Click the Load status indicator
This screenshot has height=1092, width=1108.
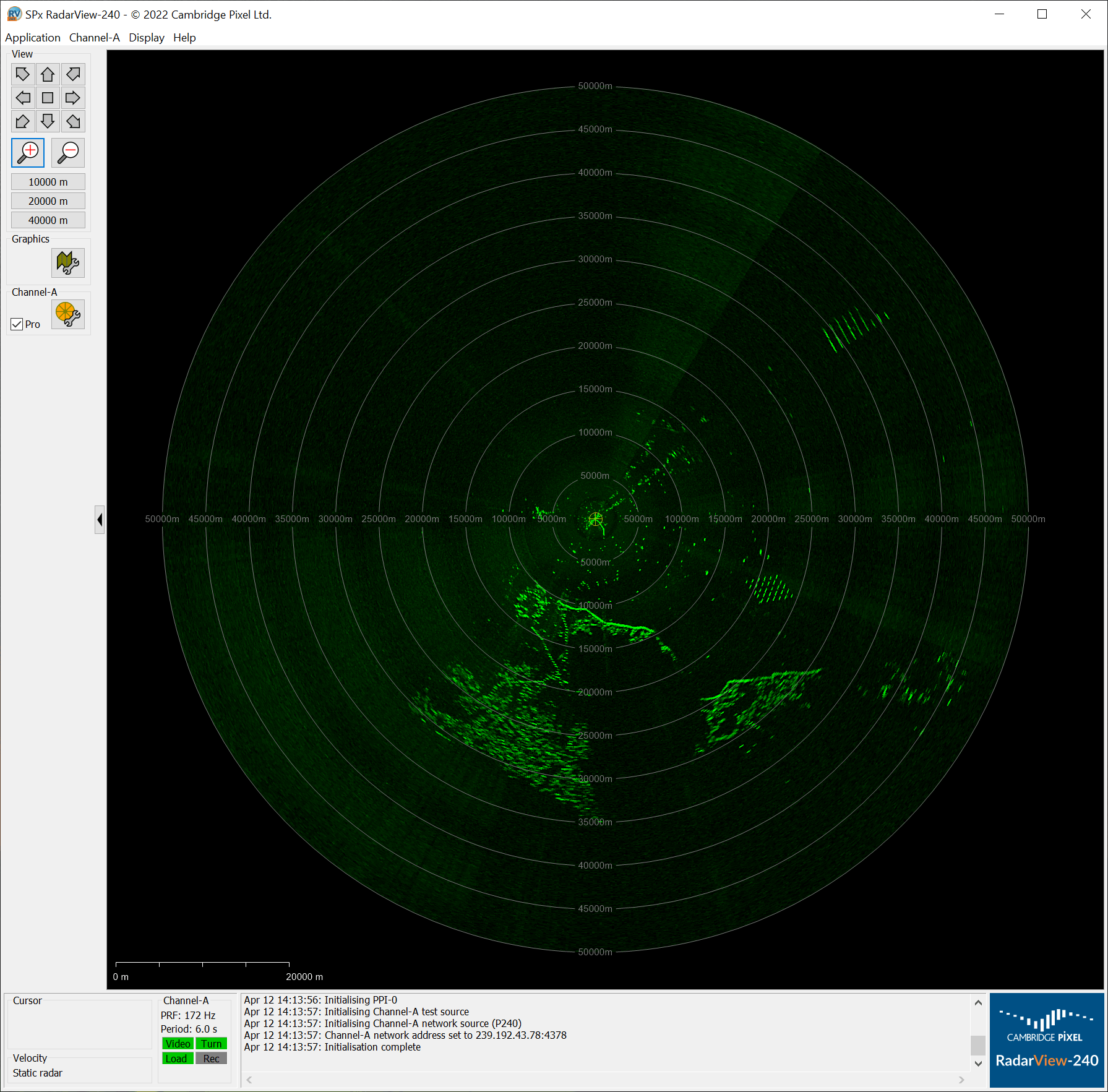(178, 1058)
